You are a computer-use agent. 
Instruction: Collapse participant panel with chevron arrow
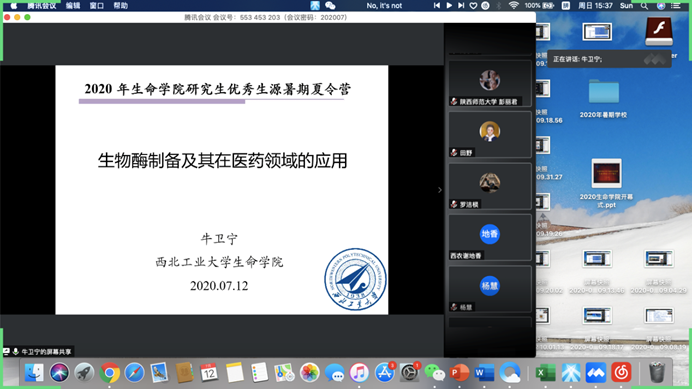tap(440, 190)
